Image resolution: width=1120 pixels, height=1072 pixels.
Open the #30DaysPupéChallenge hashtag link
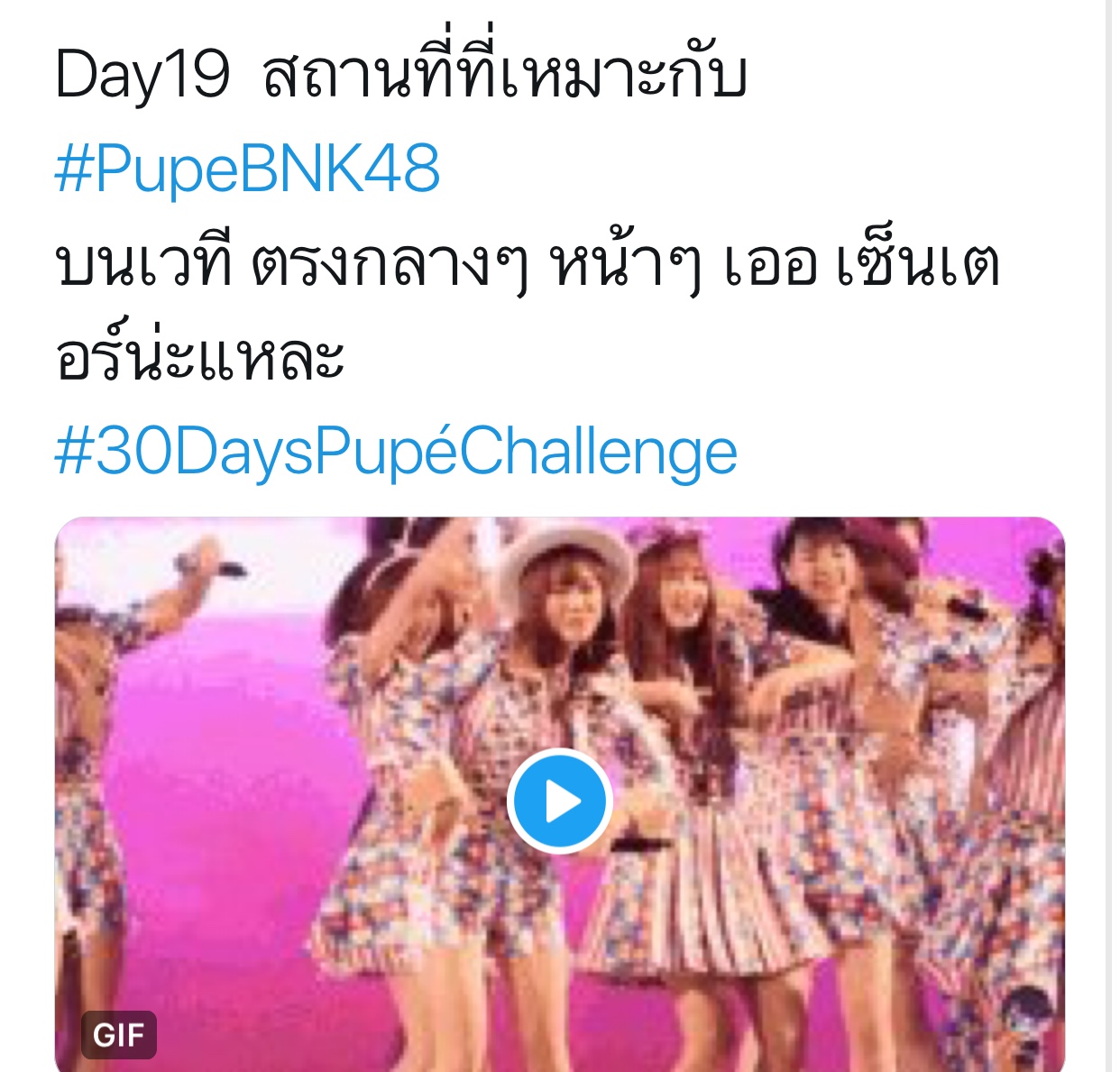pos(396,453)
